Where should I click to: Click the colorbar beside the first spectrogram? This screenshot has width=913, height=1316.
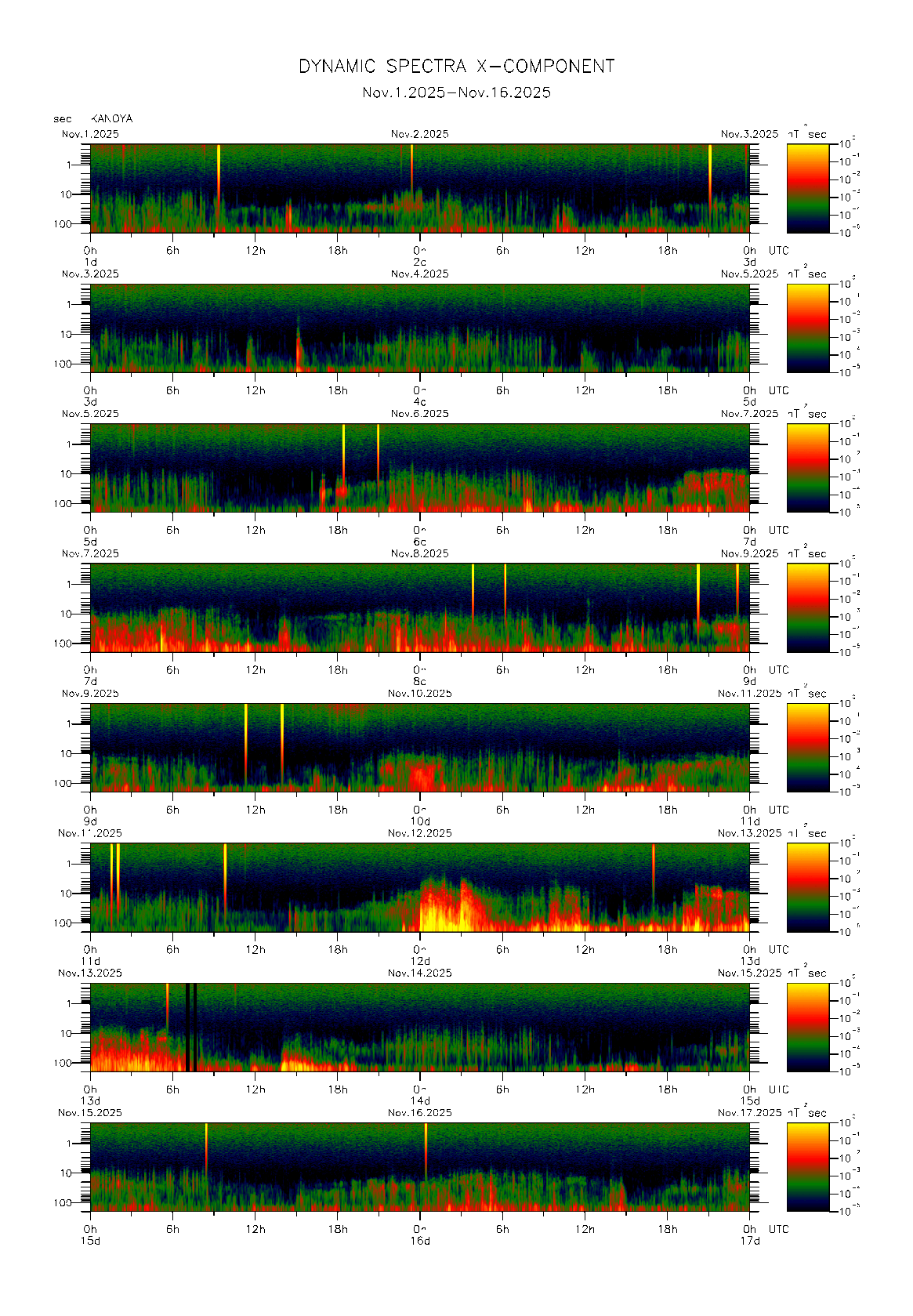point(807,187)
